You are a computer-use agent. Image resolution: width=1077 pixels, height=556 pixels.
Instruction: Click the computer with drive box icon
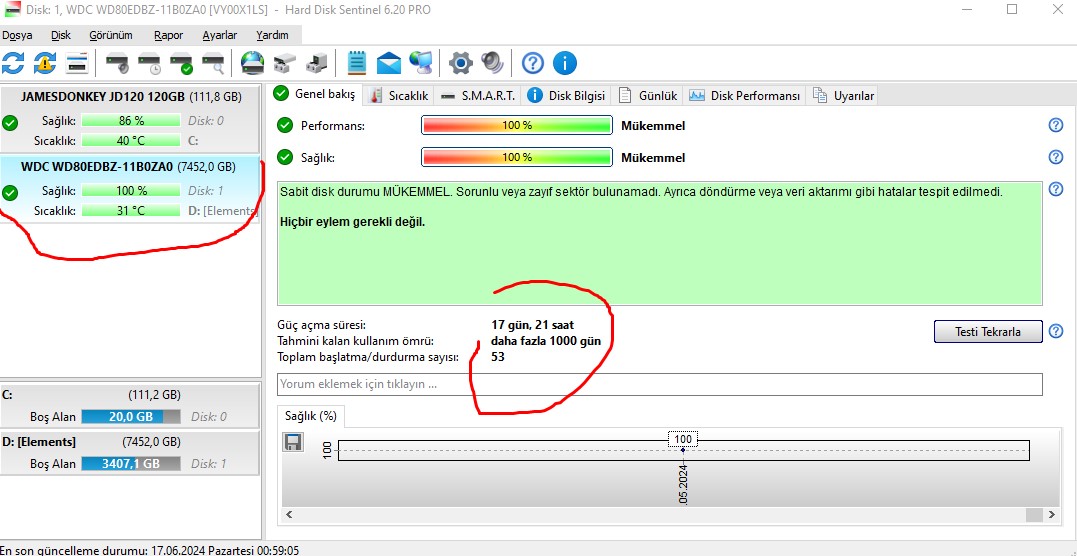pyautogui.click(x=317, y=63)
